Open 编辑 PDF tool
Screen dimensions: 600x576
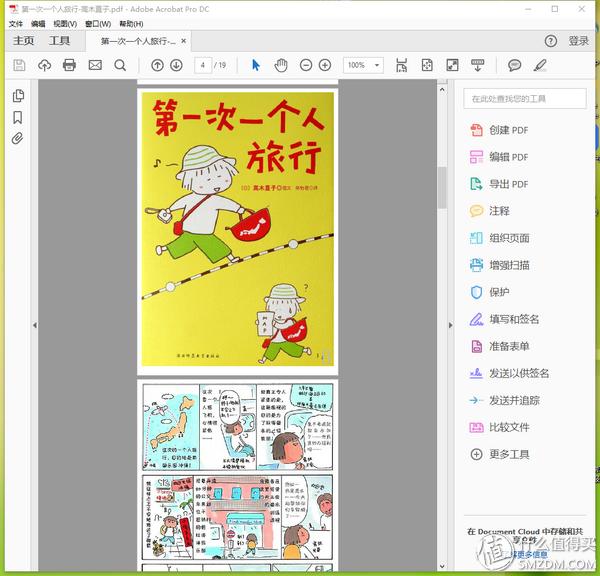tap(499, 157)
